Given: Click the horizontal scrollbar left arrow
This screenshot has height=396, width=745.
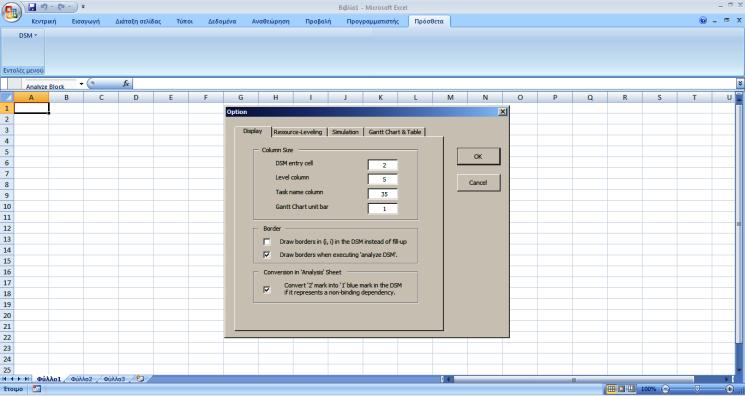Looking at the screenshot, I should pos(449,379).
